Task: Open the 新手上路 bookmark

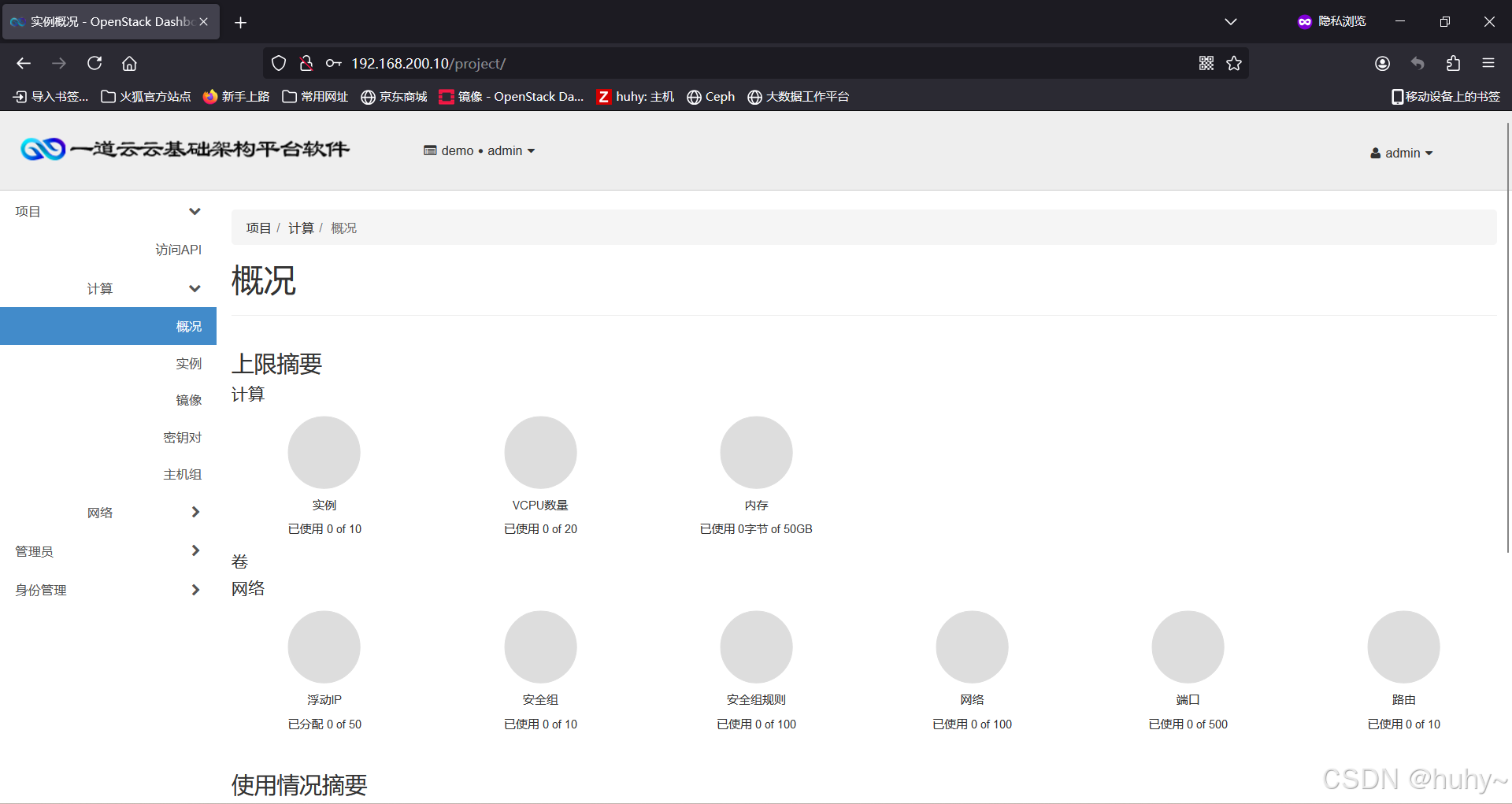Action: tap(236, 96)
